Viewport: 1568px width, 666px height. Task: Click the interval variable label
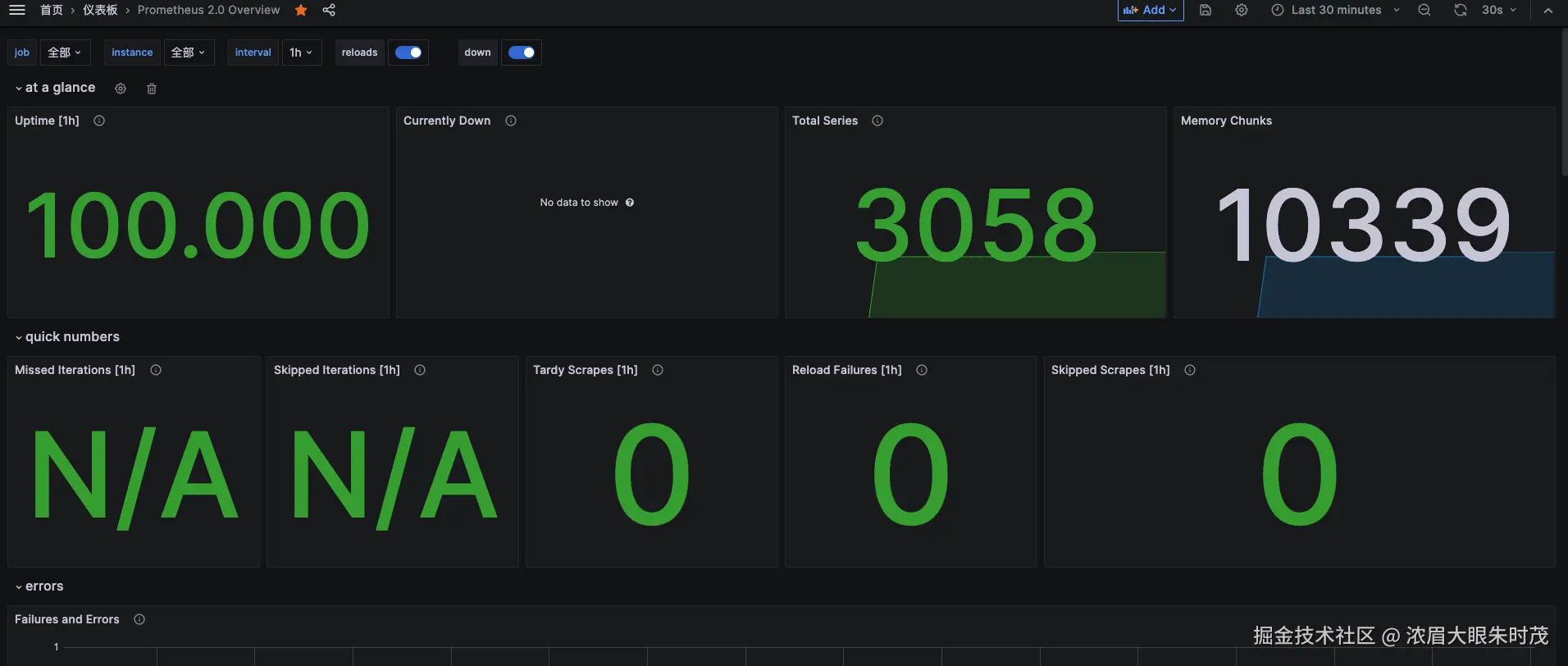(x=253, y=52)
